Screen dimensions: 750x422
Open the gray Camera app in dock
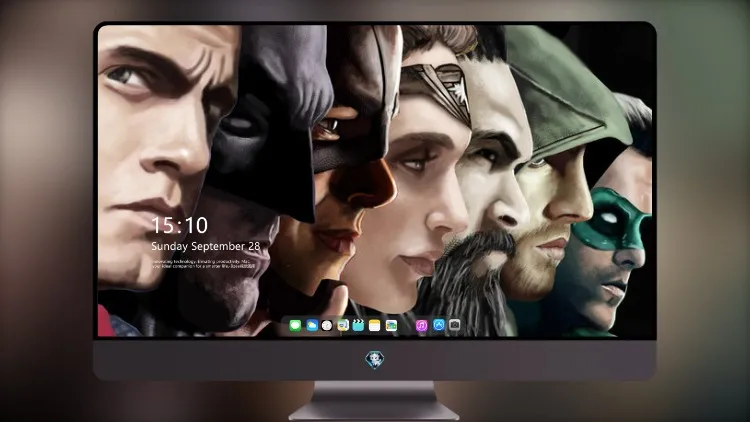click(454, 325)
